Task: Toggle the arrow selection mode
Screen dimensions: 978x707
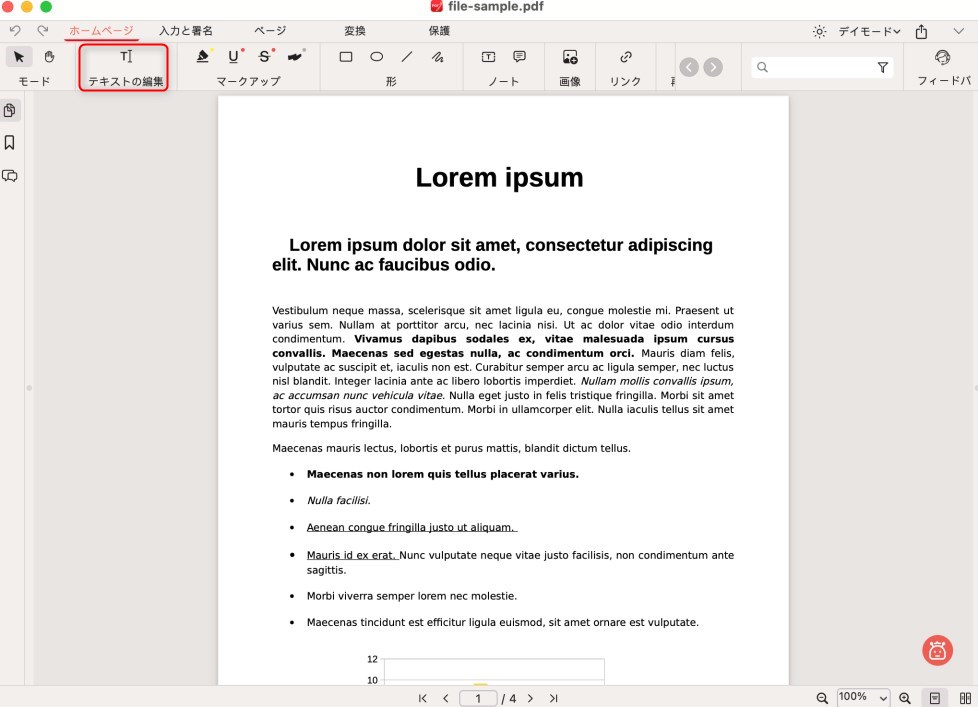Action: pos(19,57)
